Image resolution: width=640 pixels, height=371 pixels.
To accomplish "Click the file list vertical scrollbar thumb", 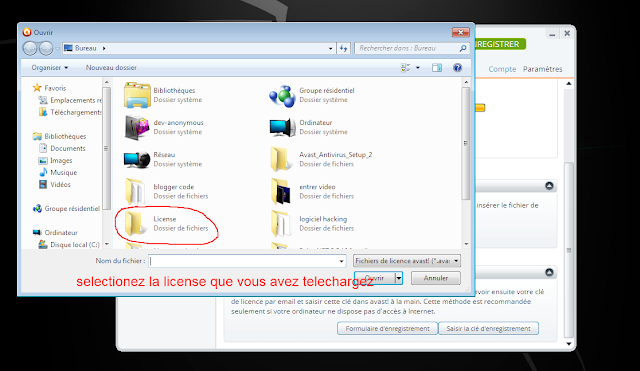I will coord(466,143).
